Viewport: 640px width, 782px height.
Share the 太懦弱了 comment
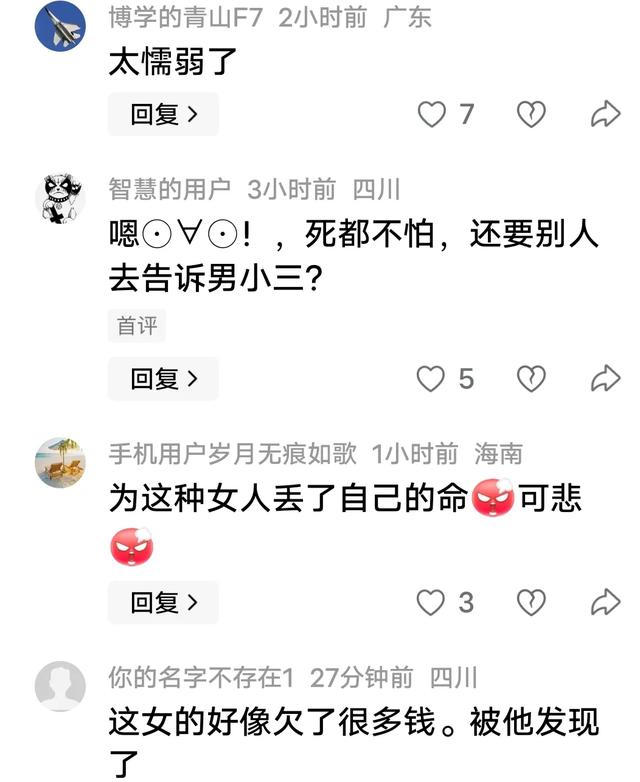[x=606, y=114]
